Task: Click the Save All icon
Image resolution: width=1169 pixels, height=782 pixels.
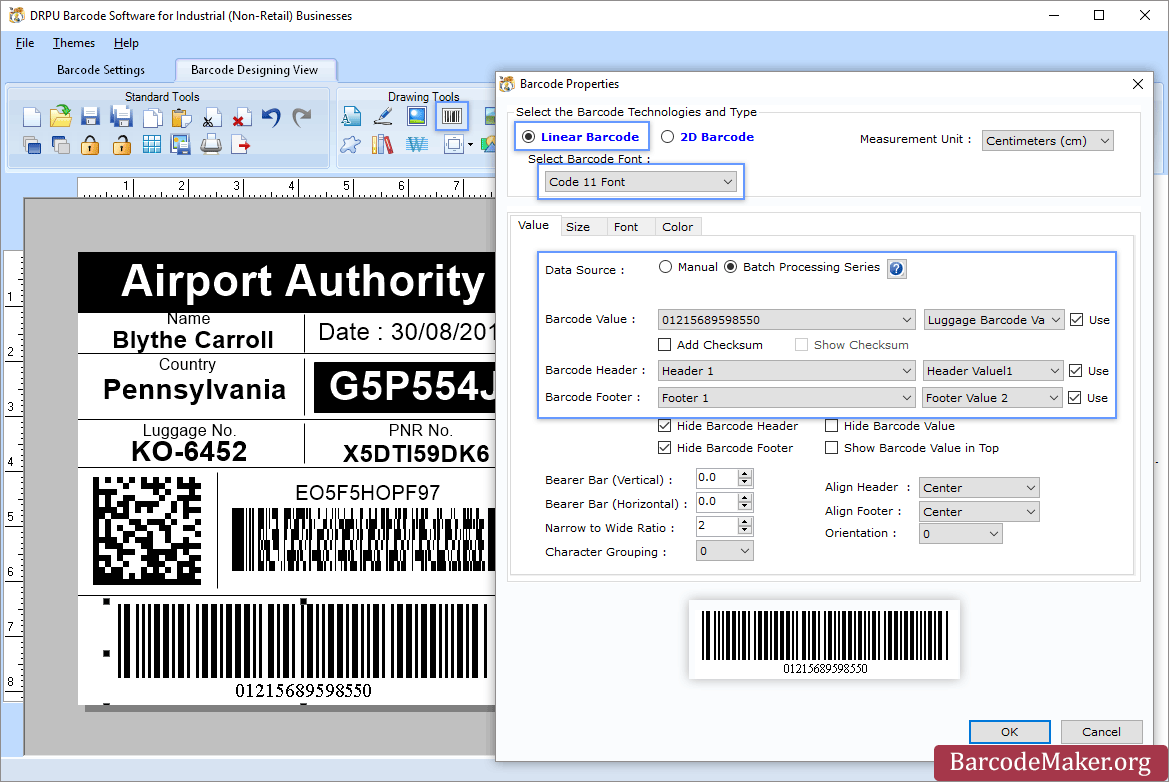Action: (x=121, y=117)
